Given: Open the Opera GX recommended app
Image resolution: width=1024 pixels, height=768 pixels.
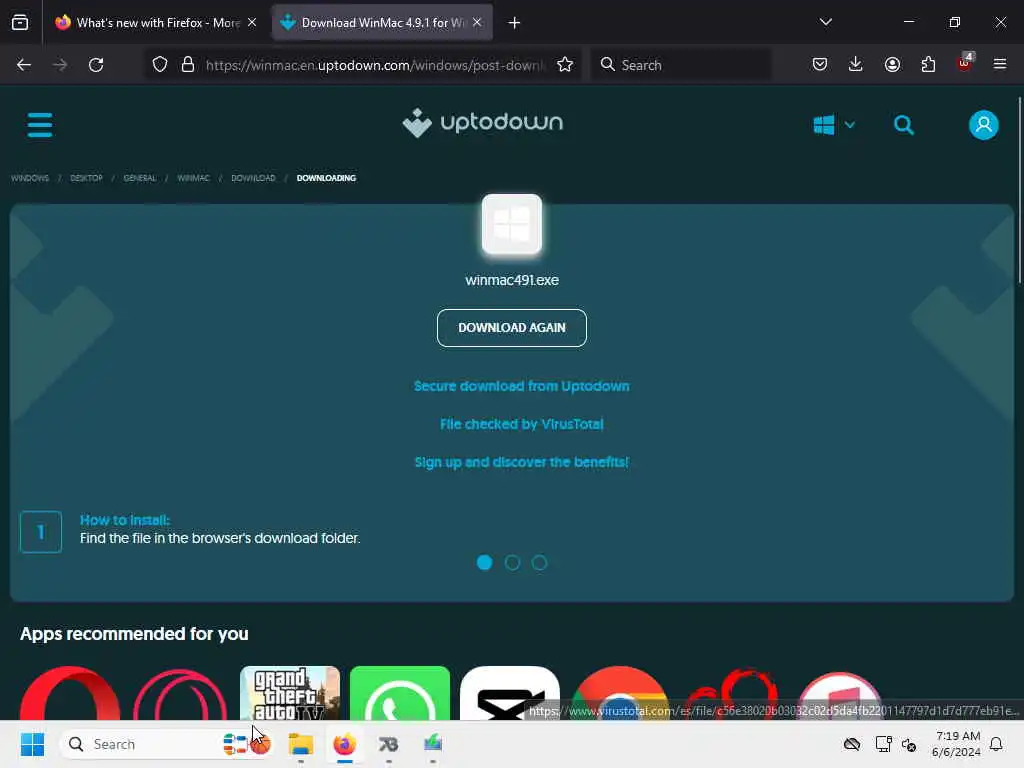Looking at the screenshot, I should 180,693.
